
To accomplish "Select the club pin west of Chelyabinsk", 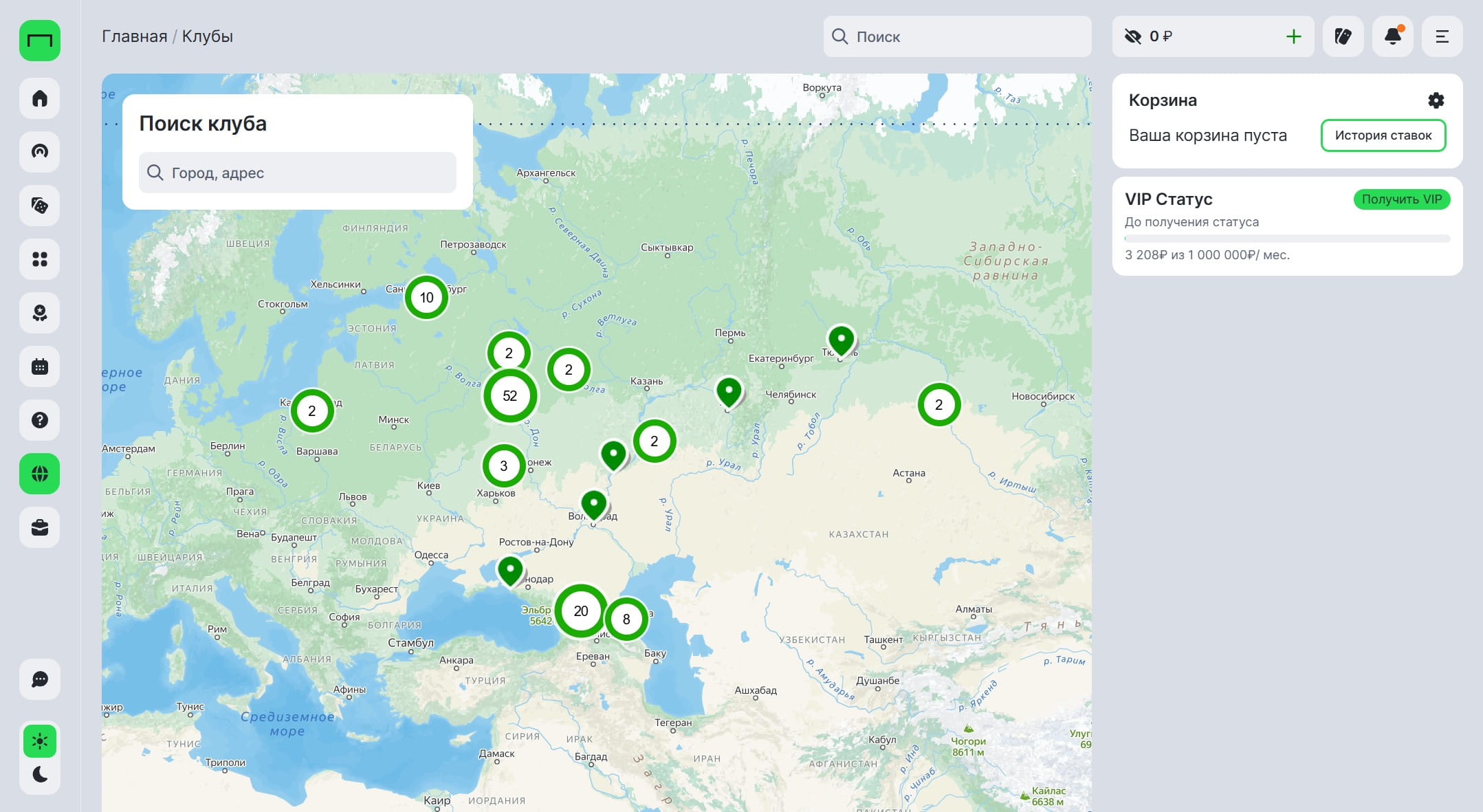I will (x=729, y=392).
